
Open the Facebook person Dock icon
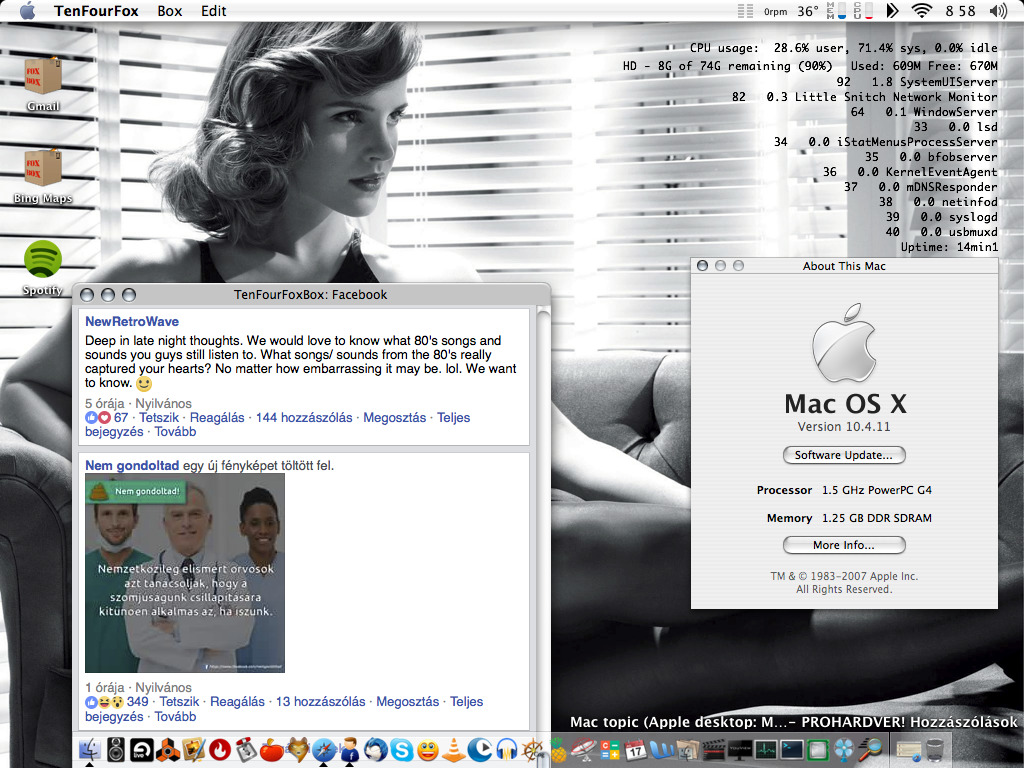[x=350, y=750]
